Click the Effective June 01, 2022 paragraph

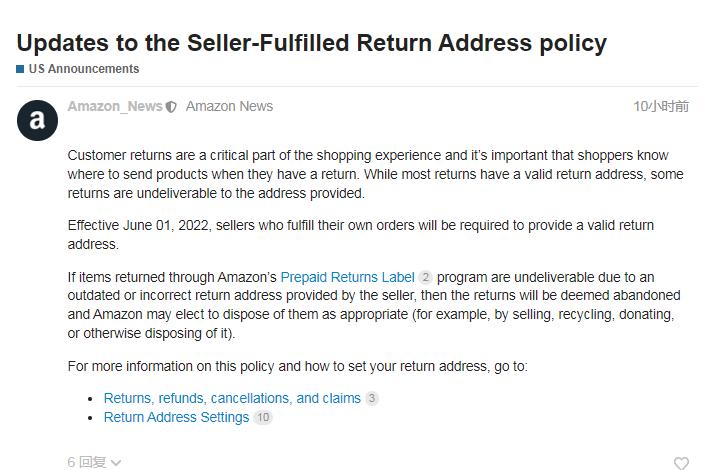point(360,234)
